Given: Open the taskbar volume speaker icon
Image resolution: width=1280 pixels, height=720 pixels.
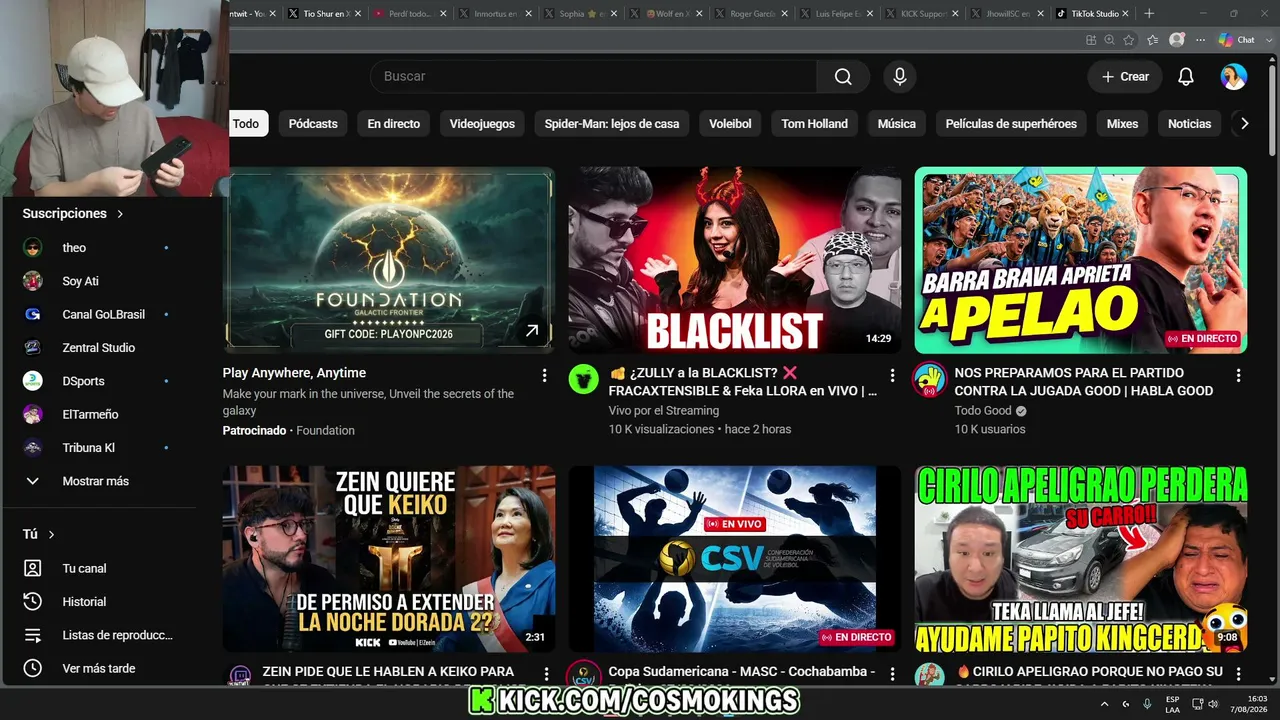Looking at the screenshot, I should tap(1213, 704).
